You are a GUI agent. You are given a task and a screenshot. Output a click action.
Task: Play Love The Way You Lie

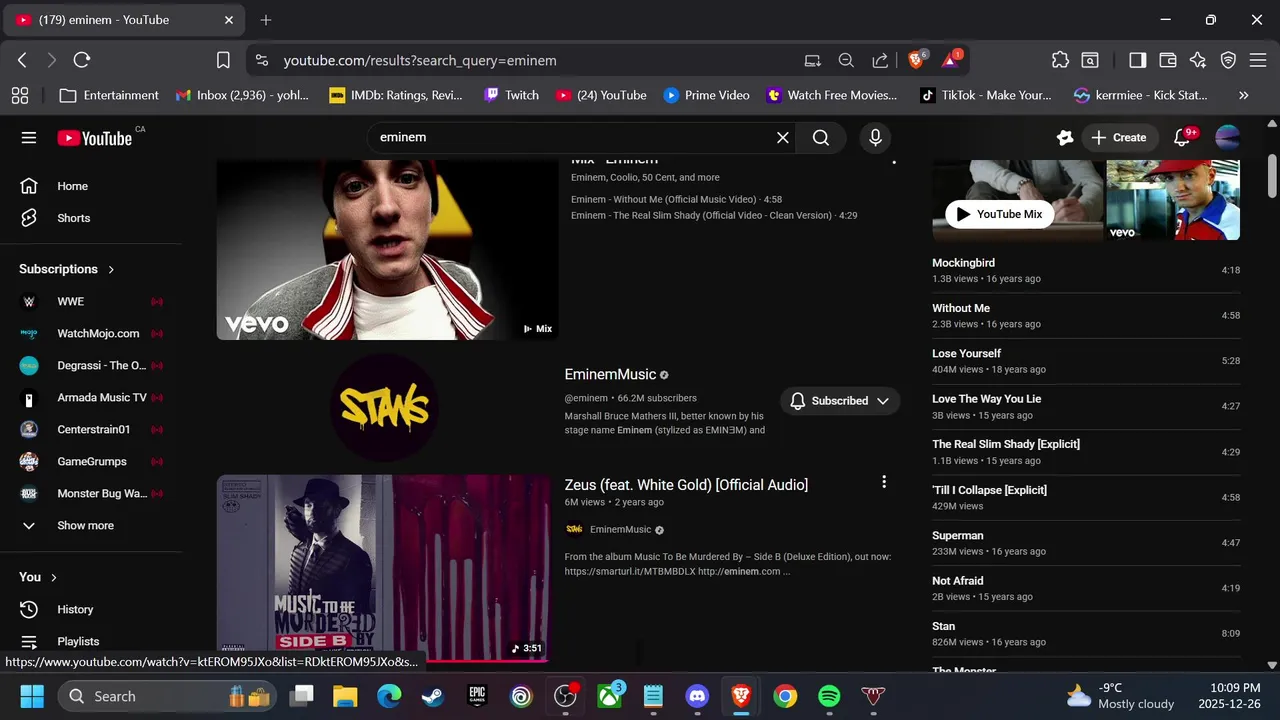point(1086,406)
